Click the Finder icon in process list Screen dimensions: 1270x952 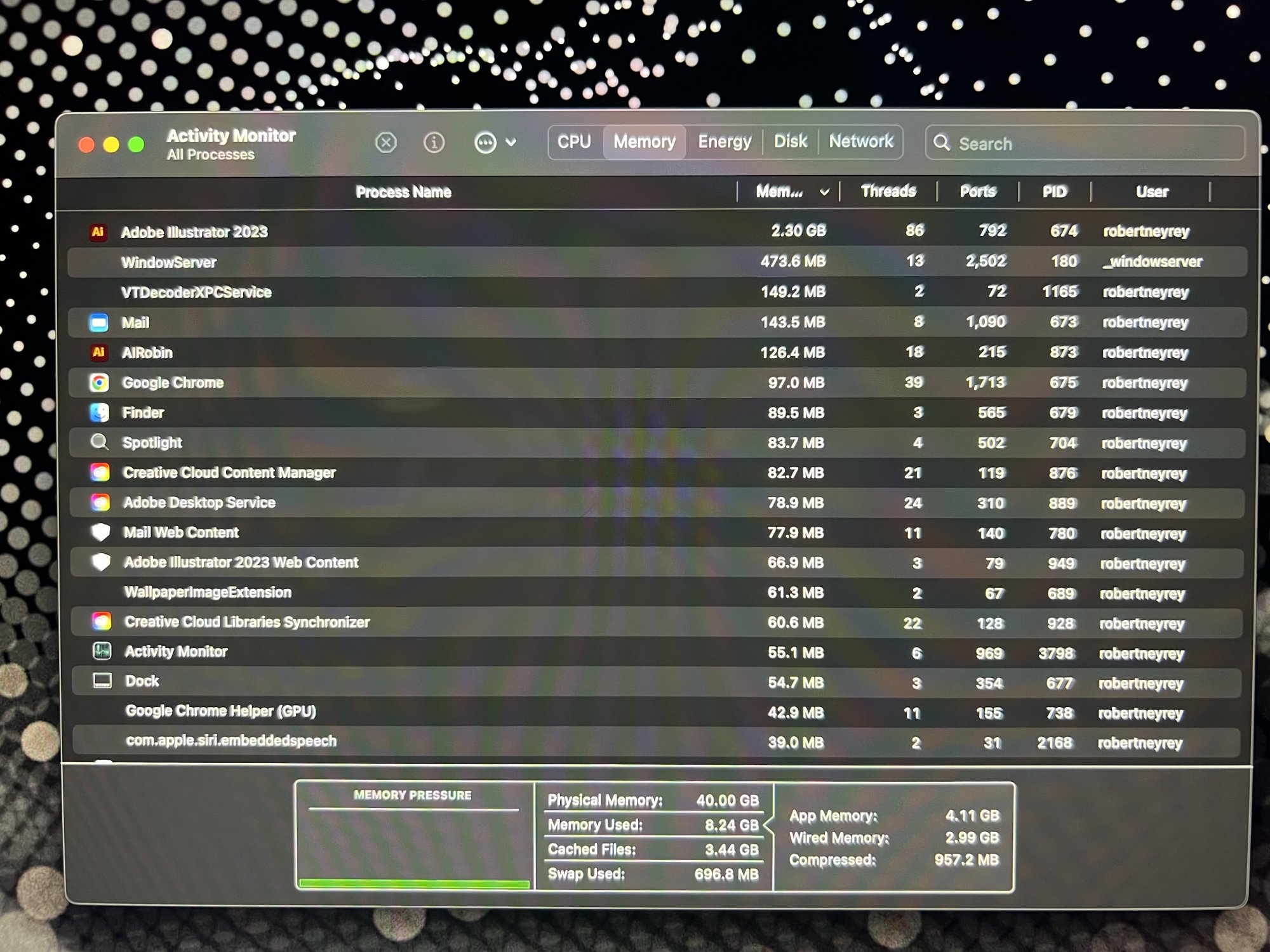(99, 413)
